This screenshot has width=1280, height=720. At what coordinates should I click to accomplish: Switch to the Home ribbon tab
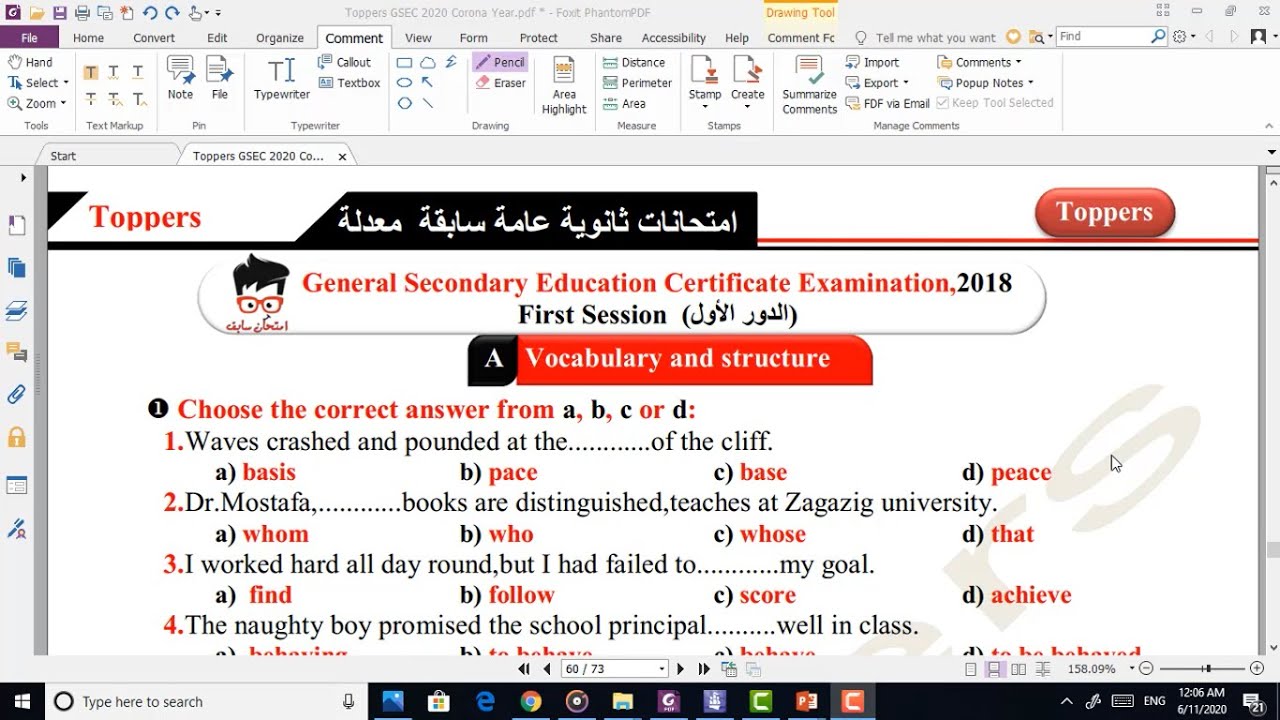click(x=88, y=38)
